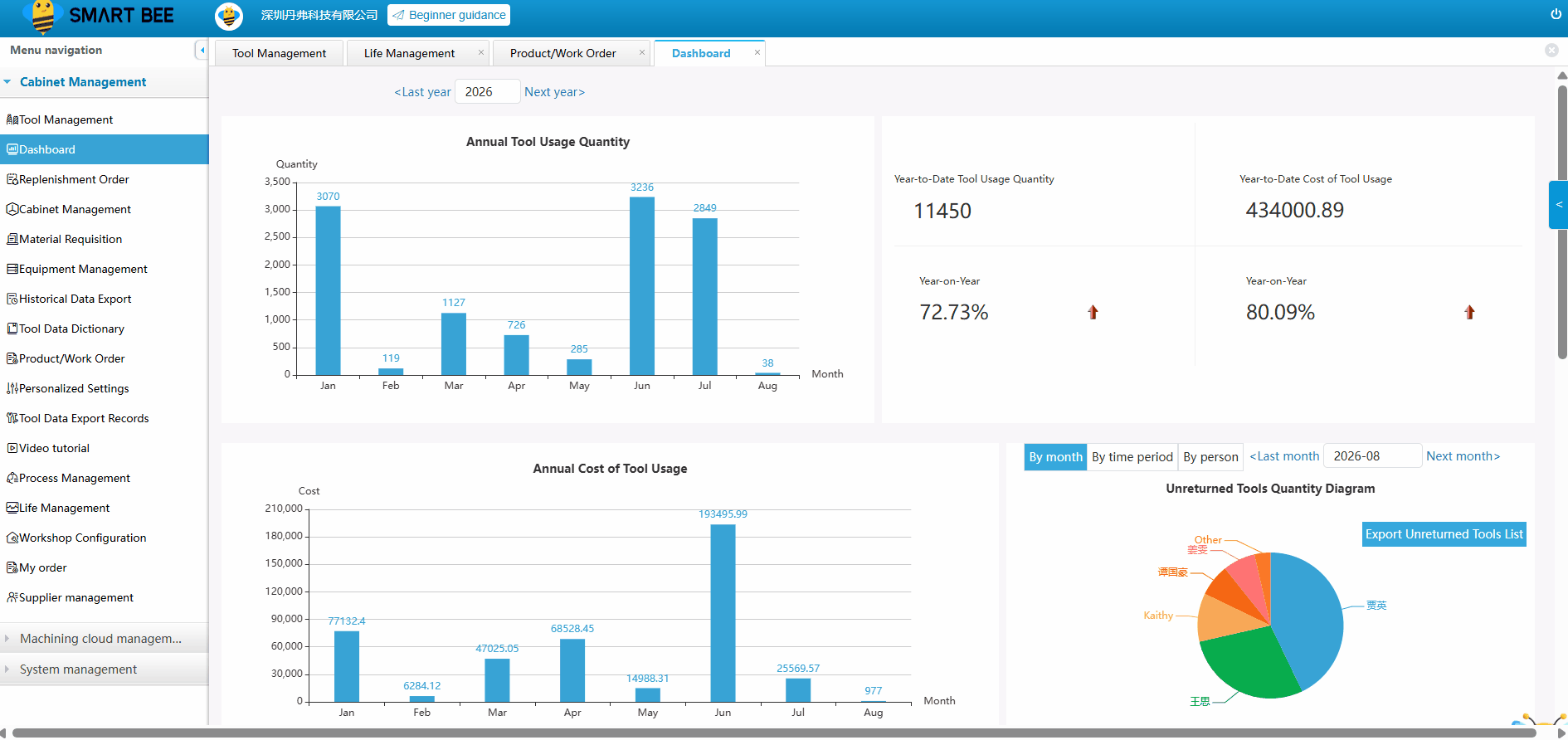Click the 2026-08 month field
The width and height of the screenshot is (1568, 740).
point(1373,456)
